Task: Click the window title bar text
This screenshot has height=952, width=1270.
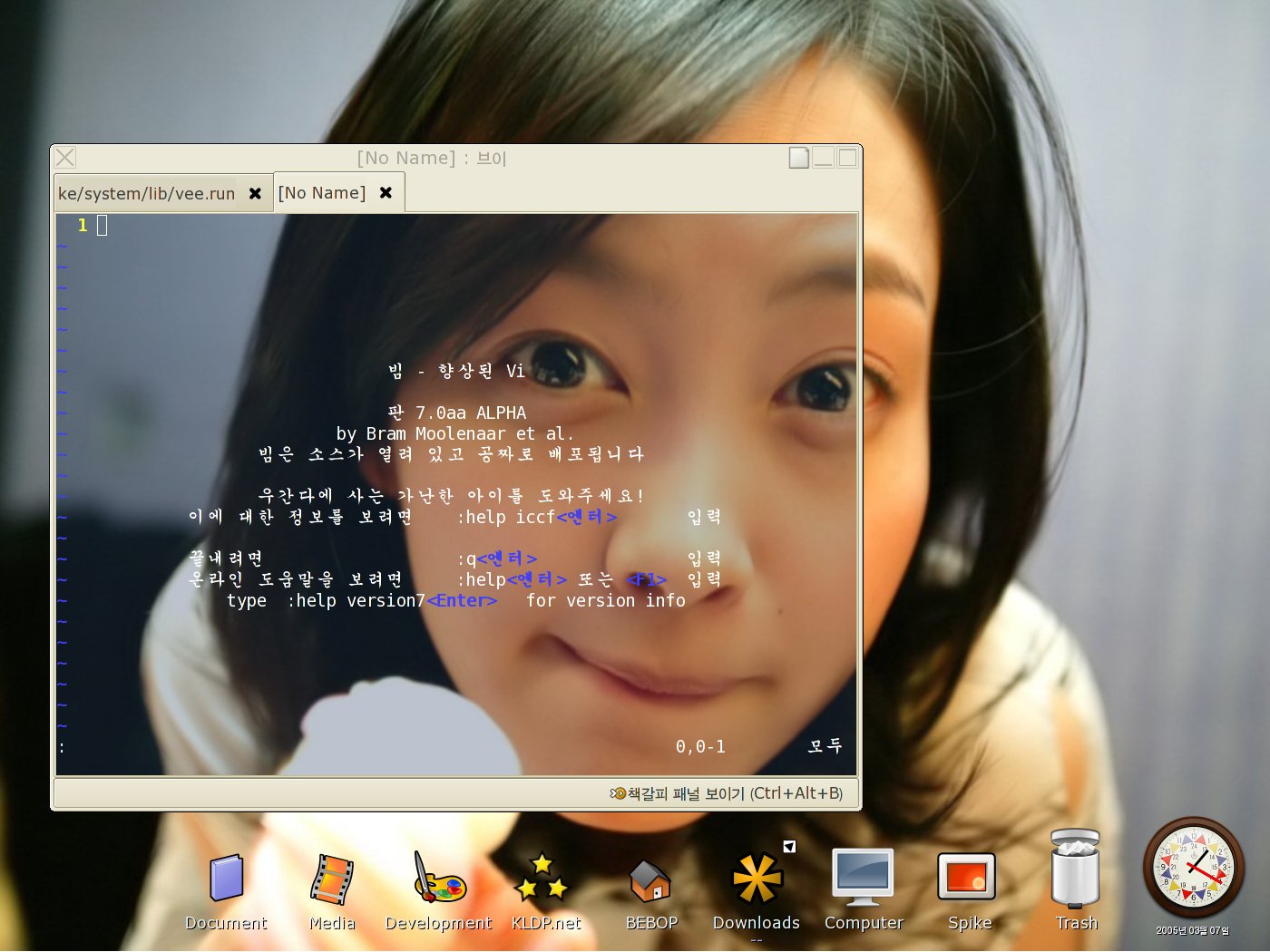Action: point(432,158)
